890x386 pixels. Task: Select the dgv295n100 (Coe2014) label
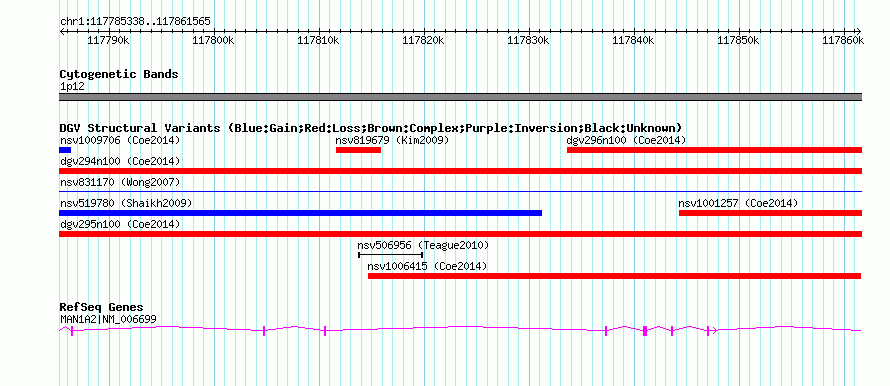click(x=120, y=224)
